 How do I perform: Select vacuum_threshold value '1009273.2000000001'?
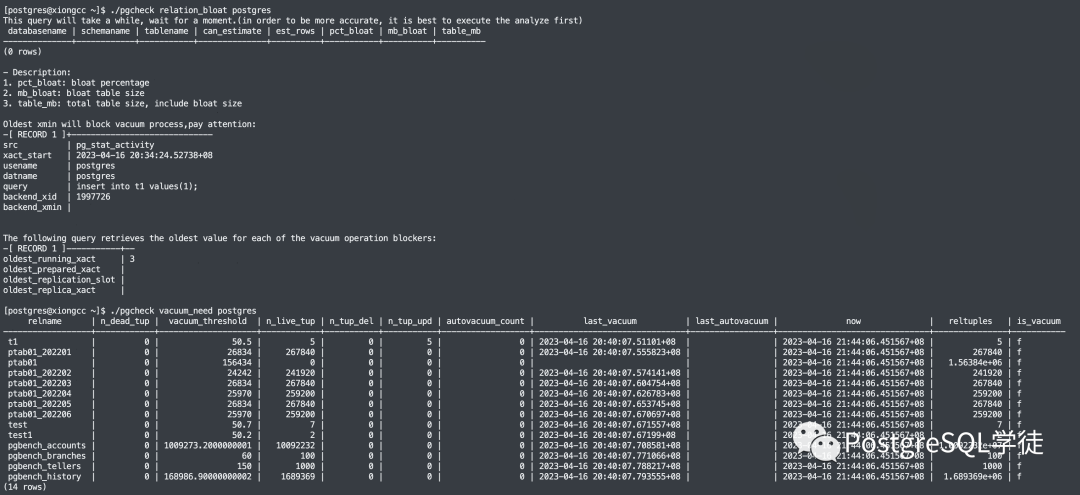[208, 445]
